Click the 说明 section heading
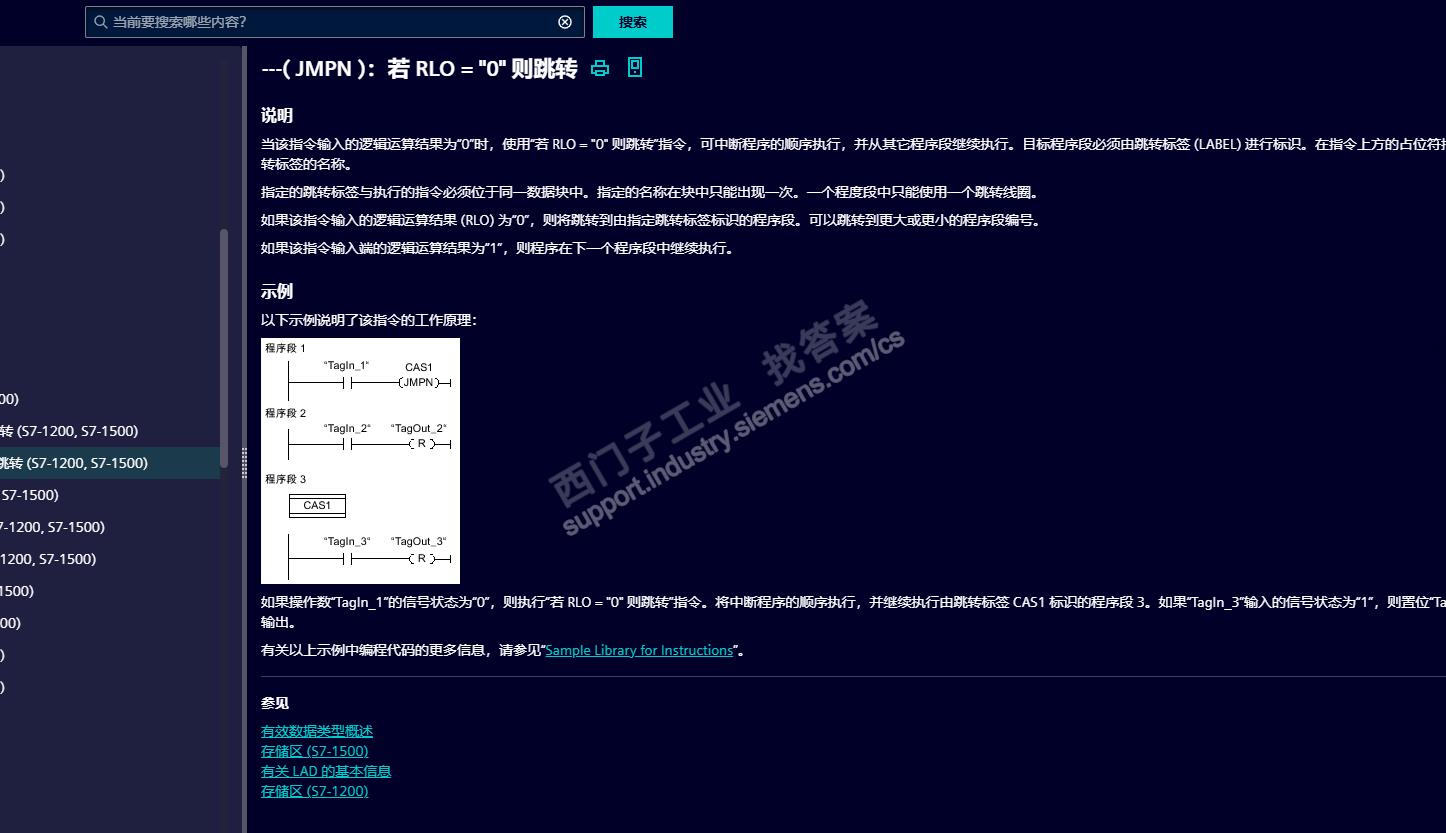 pyautogui.click(x=277, y=115)
